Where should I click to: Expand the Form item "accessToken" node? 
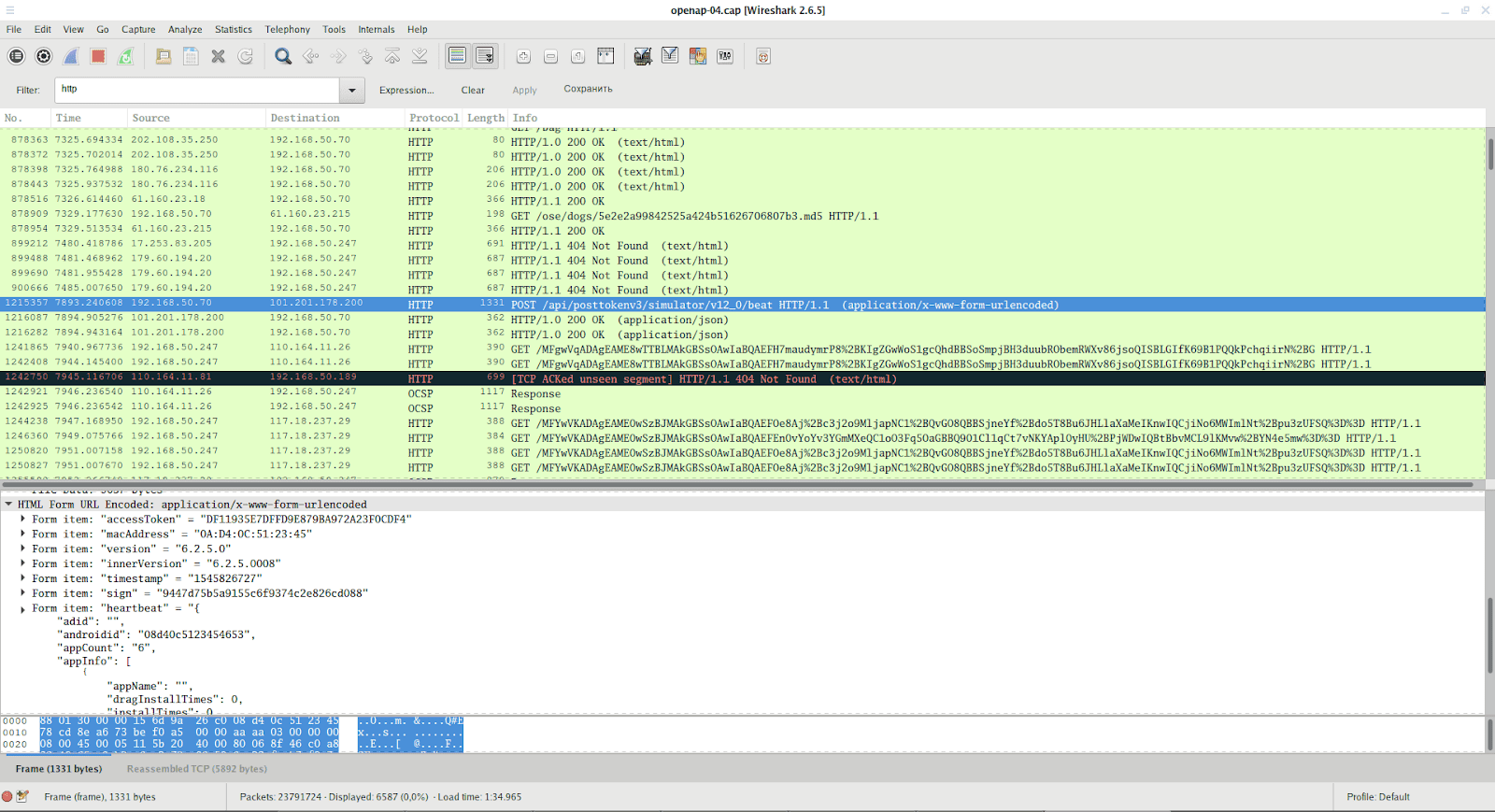click(x=22, y=519)
